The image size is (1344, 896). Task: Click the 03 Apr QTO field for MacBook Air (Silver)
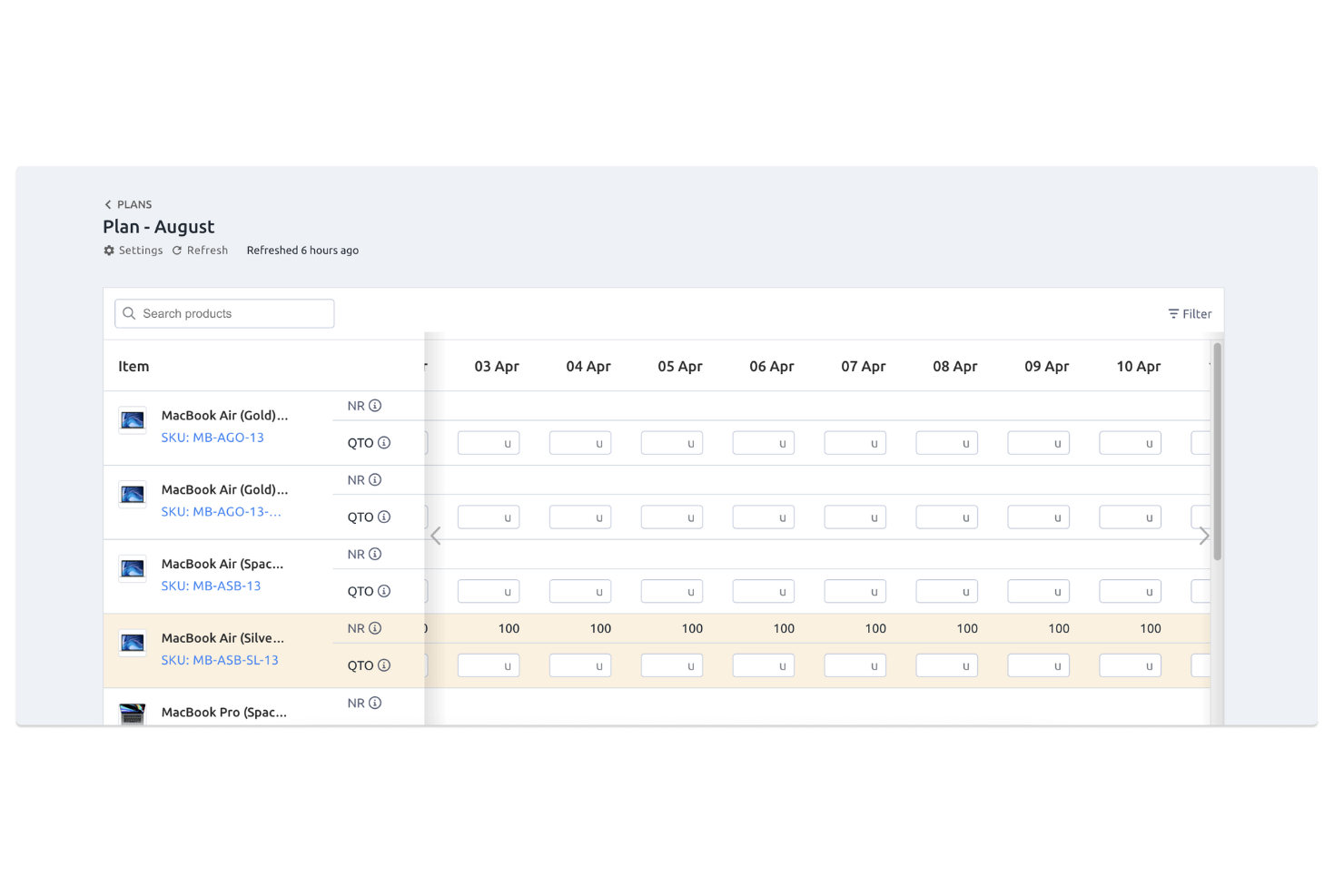[488, 665]
